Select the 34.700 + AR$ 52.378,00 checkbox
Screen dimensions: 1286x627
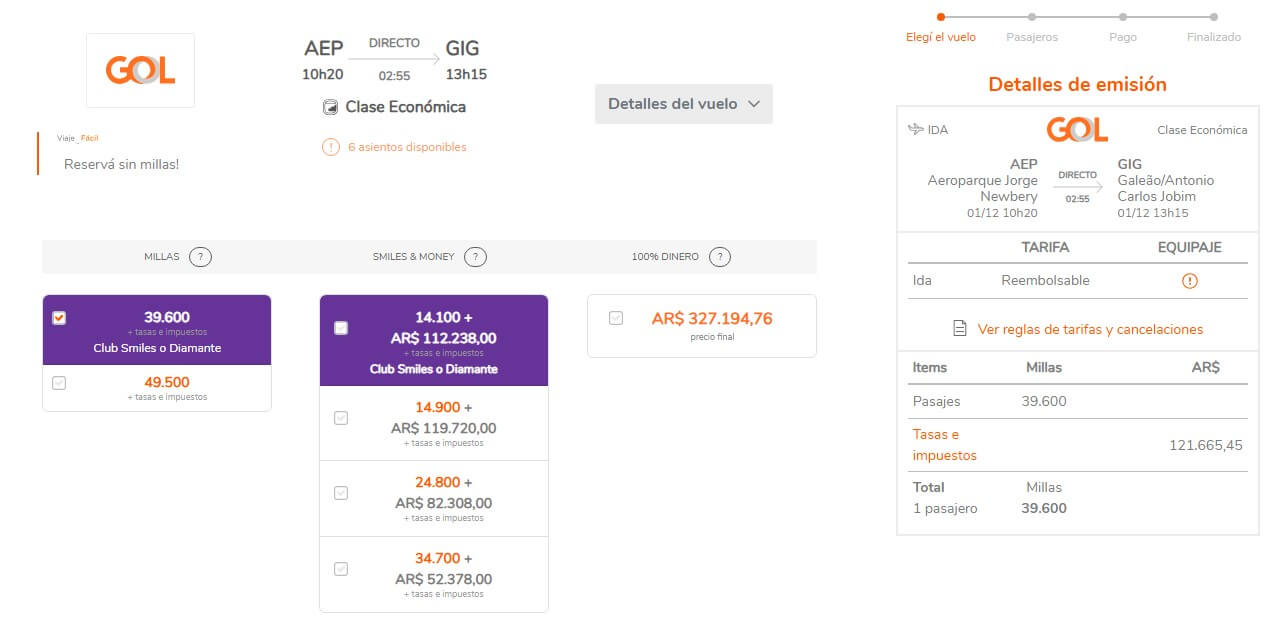tap(341, 568)
